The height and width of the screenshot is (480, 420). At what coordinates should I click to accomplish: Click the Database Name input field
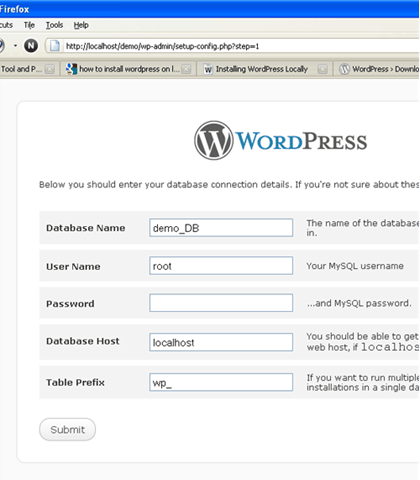coord(221,228)
